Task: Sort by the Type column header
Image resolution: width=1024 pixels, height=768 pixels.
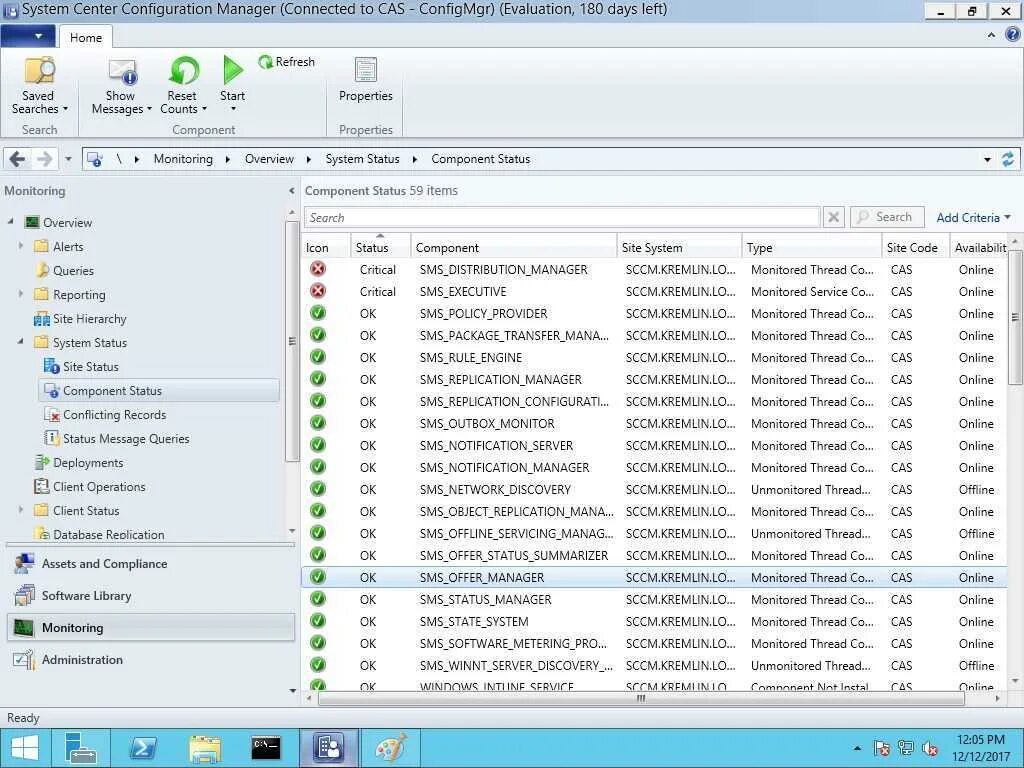Action: click(x=812, y=247)
